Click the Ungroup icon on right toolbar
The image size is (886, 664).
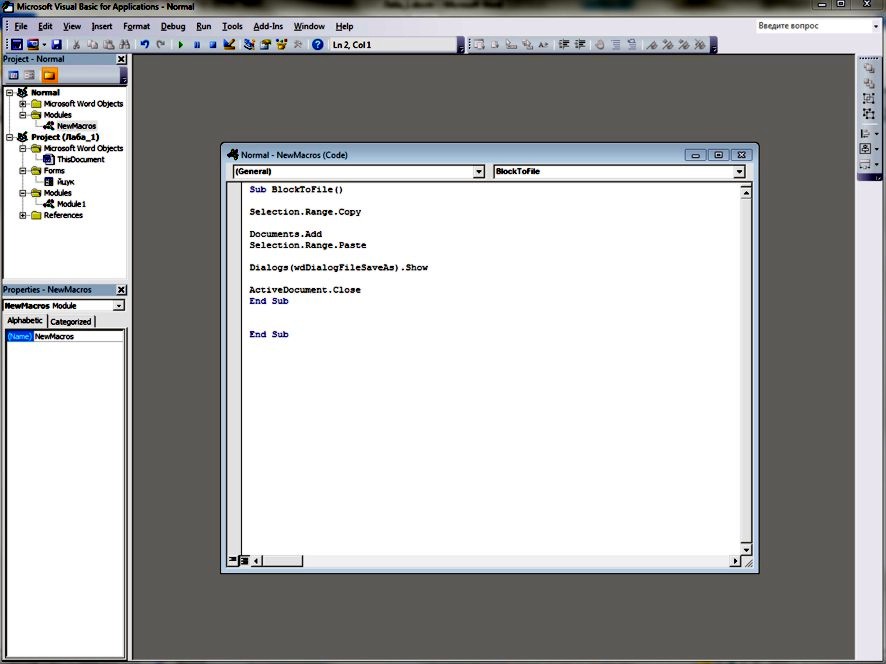tap(868, 114)
